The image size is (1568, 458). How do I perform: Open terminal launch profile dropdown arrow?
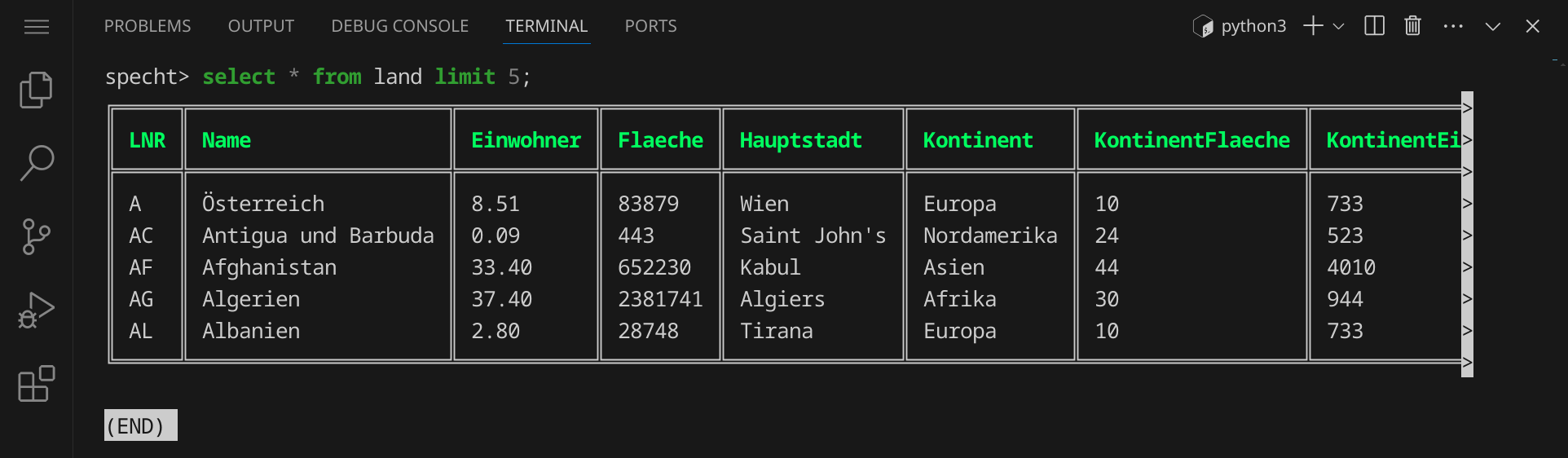[1338, 26]
